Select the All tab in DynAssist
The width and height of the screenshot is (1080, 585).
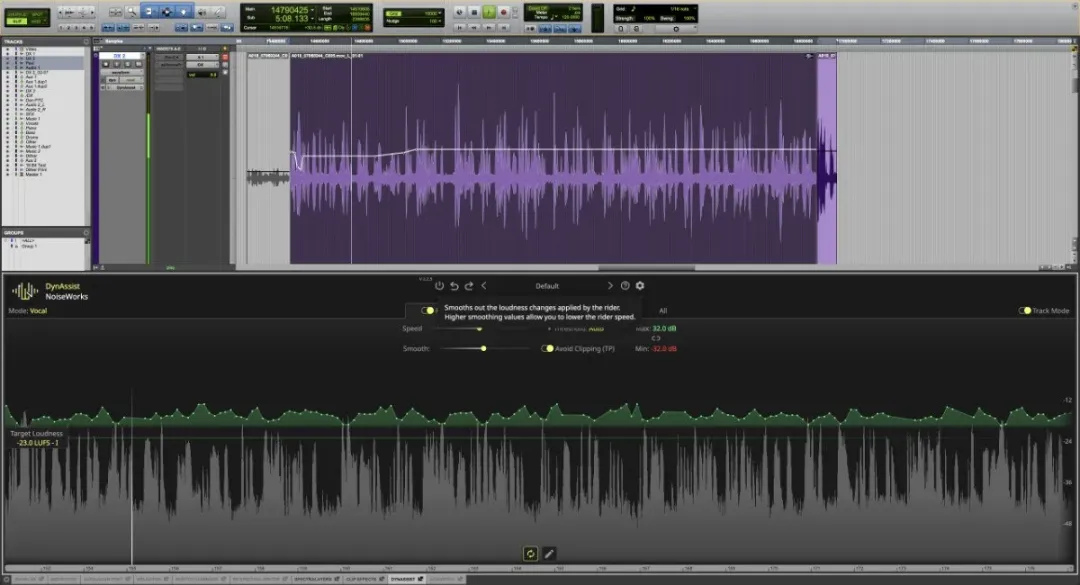(x=663, y=311)
